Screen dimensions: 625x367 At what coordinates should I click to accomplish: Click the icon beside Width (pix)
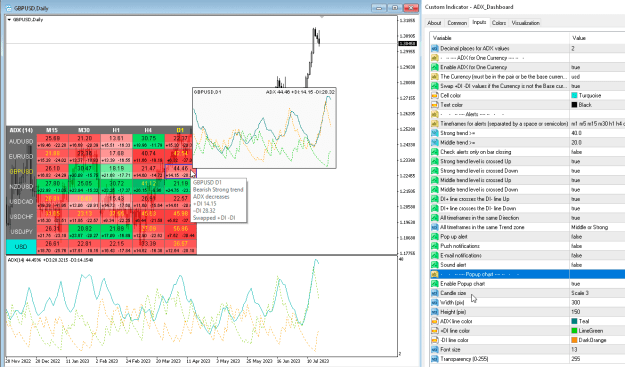click(435, 302)
